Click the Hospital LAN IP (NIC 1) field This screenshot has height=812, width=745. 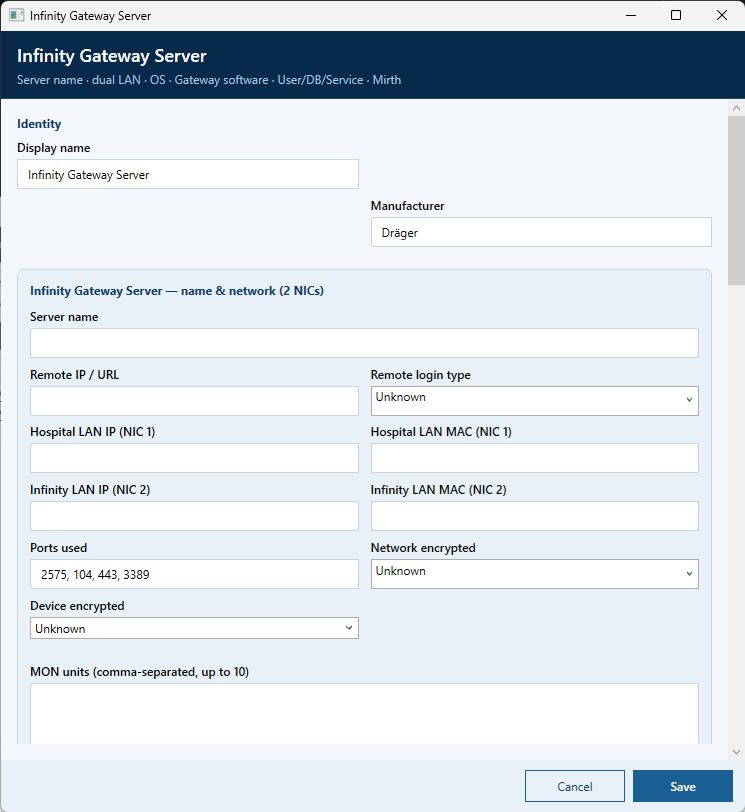tap(194, 458)
